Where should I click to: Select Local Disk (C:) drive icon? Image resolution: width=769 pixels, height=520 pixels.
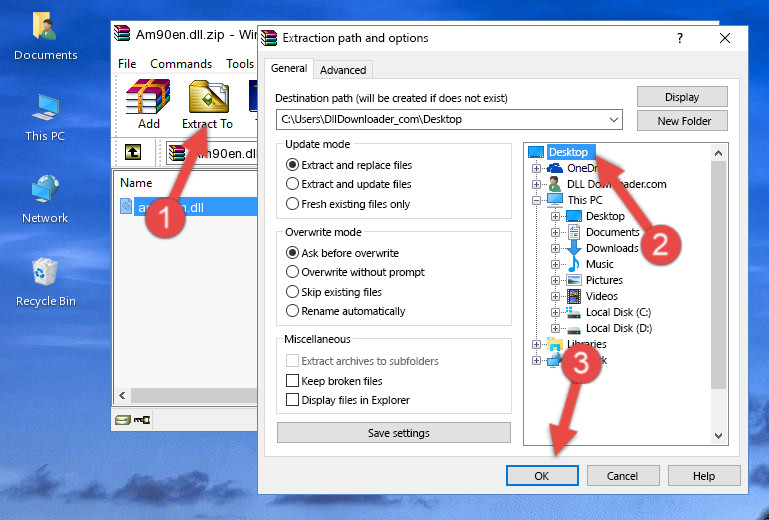tap(573, 312)
